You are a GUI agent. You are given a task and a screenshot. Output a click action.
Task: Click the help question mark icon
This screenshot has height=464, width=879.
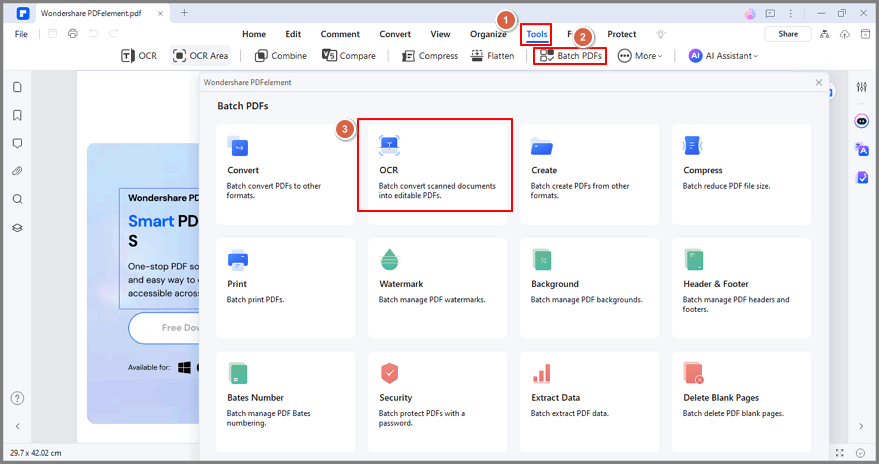coord(17,398)
